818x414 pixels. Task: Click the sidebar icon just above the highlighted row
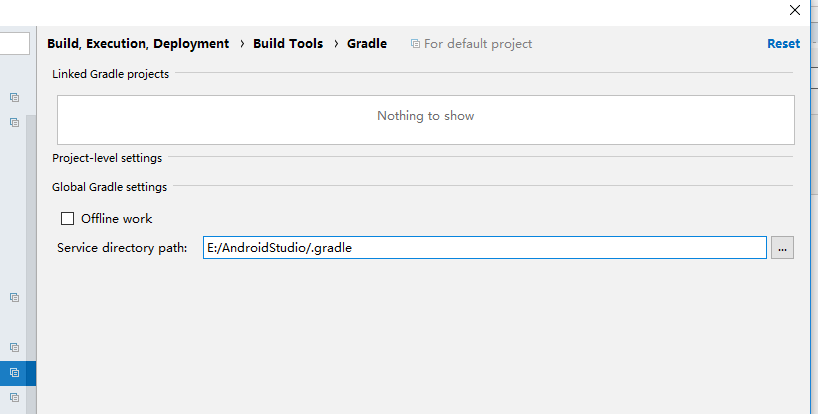click(x=15, y=348)
